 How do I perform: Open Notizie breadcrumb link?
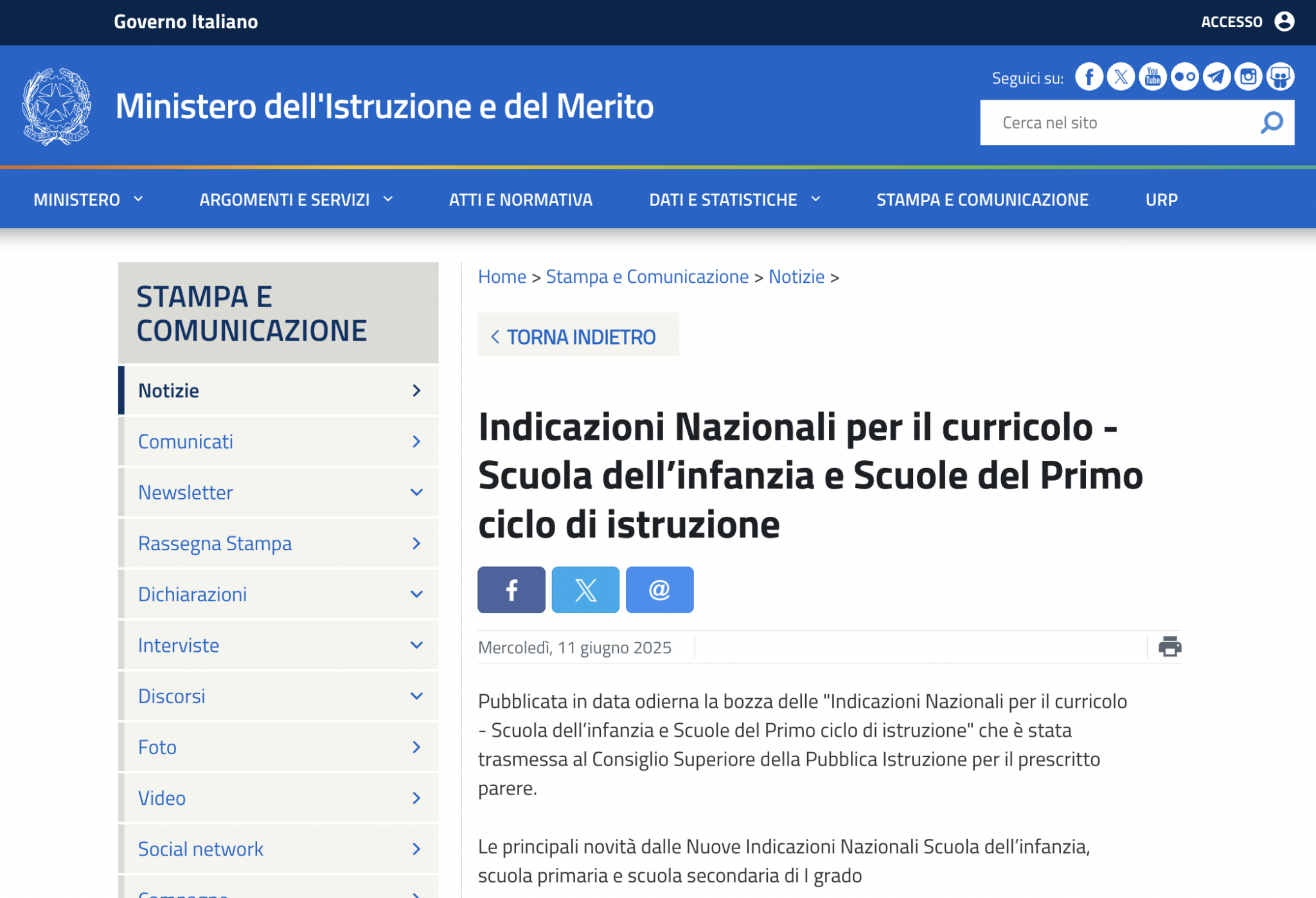tap(796, 276)
